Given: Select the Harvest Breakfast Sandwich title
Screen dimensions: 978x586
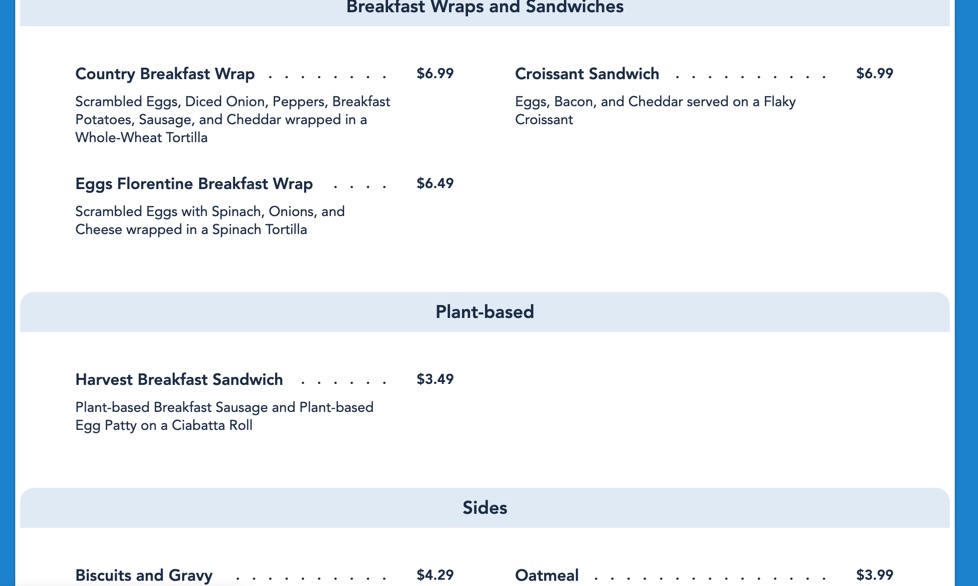Looking at the screenshot, I should [x=179, y=380].
